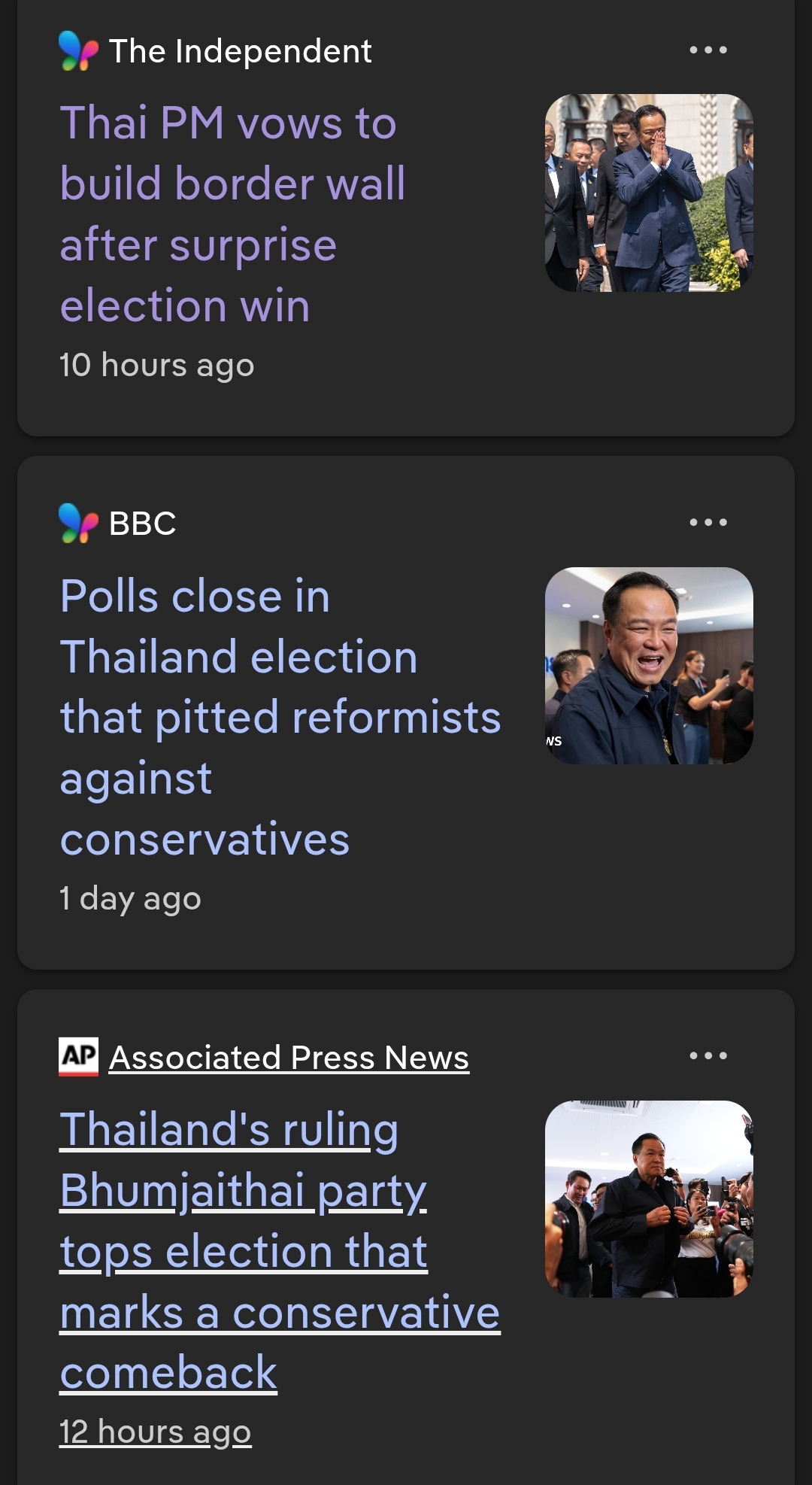Click the AP logo icon
The width and height of the screenshot is (812, 1485).
pos(78,1056)
